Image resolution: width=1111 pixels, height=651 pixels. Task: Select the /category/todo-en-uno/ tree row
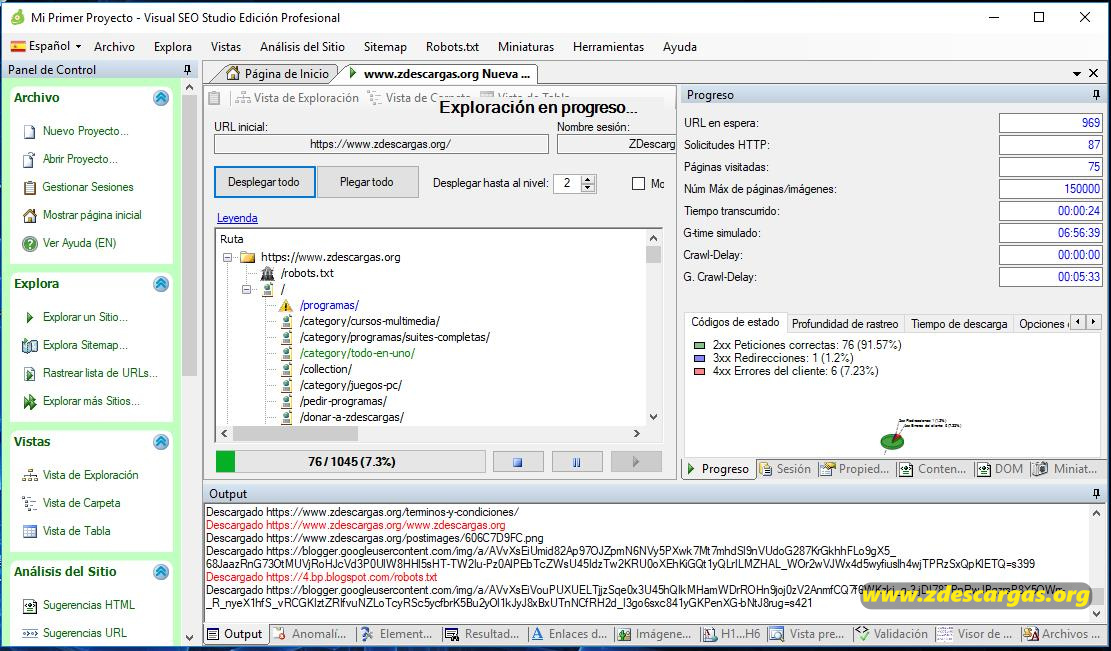(357, 353)
